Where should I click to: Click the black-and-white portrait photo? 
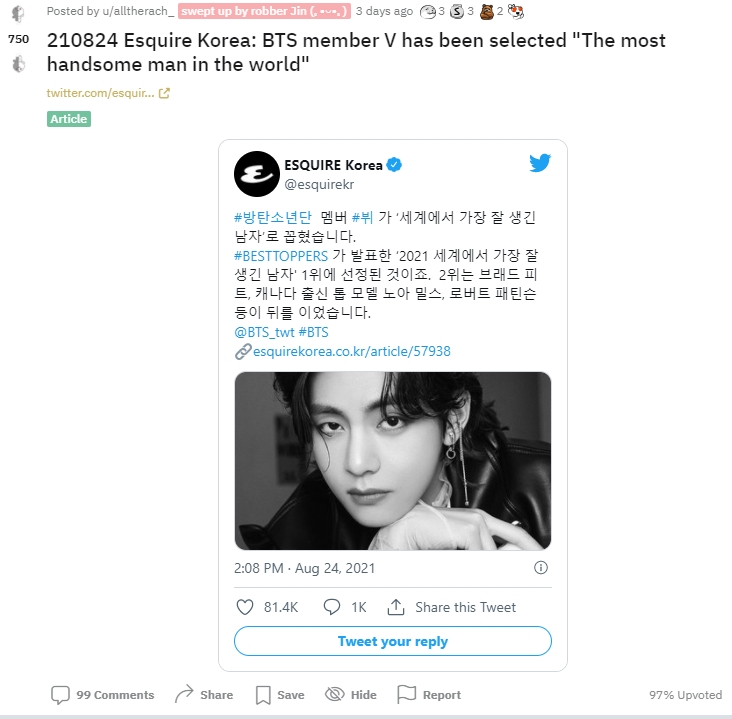click(x=393, y=461)
